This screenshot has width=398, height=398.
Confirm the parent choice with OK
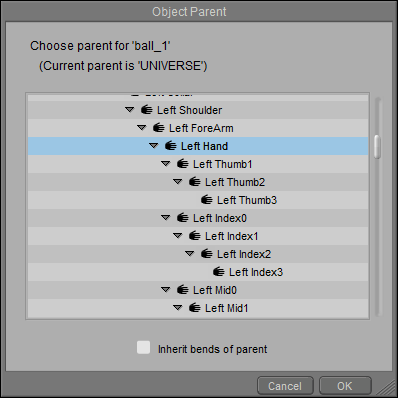[345, 386]
